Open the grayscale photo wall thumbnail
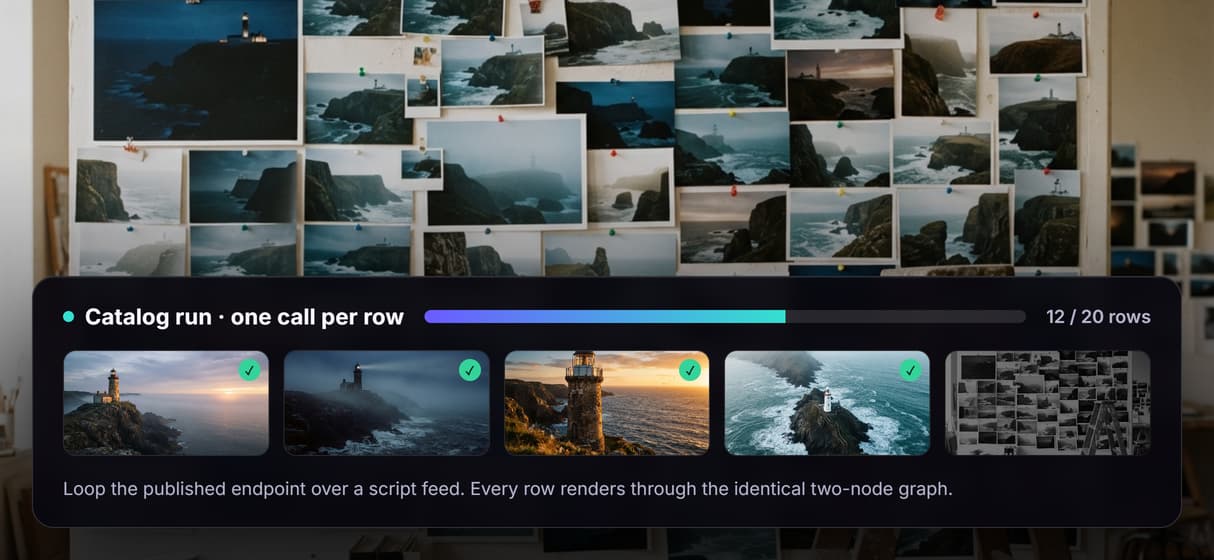Image resolution: width=1214 pixels, height=560 pixels. click(x=1047, y=403)
